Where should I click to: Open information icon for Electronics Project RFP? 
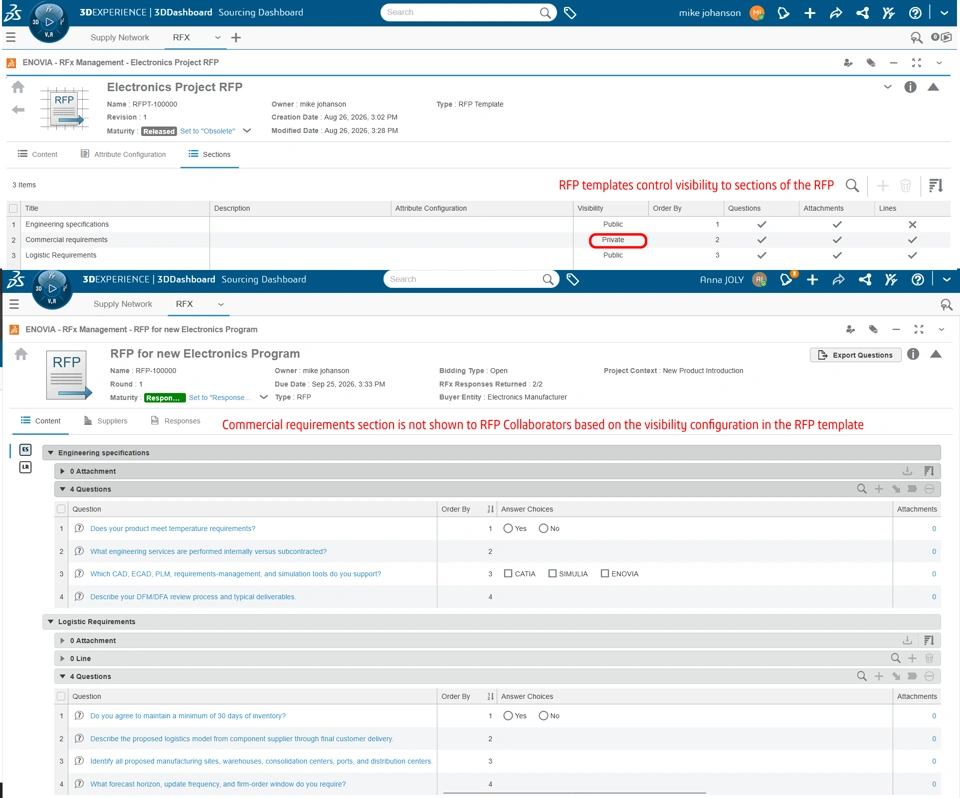coord(910,87)
